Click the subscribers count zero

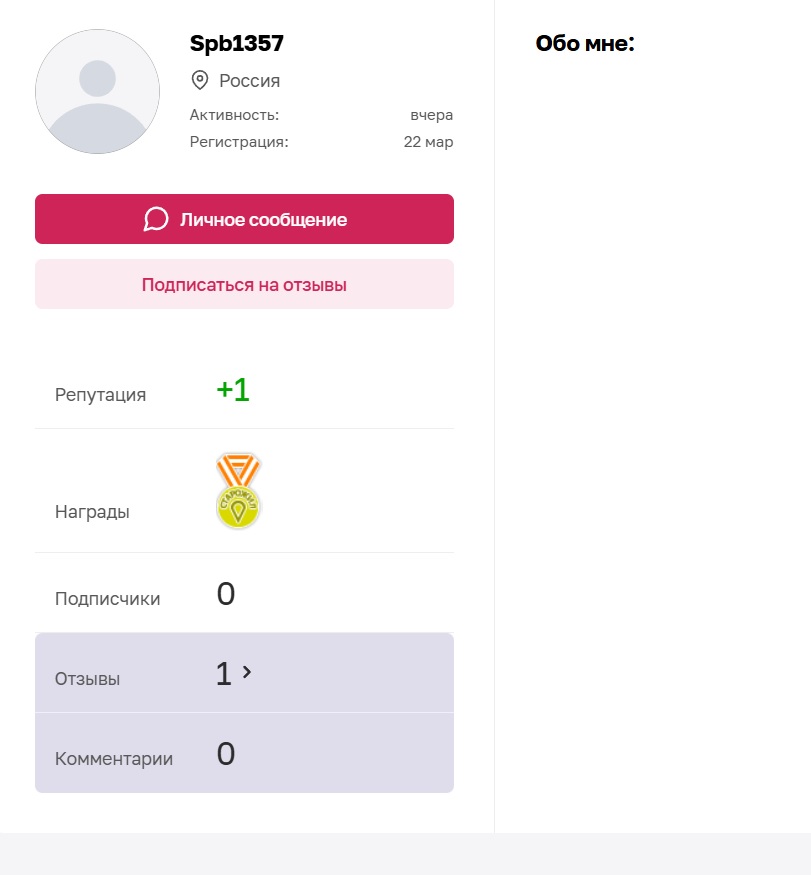click(x=226, y=594)
